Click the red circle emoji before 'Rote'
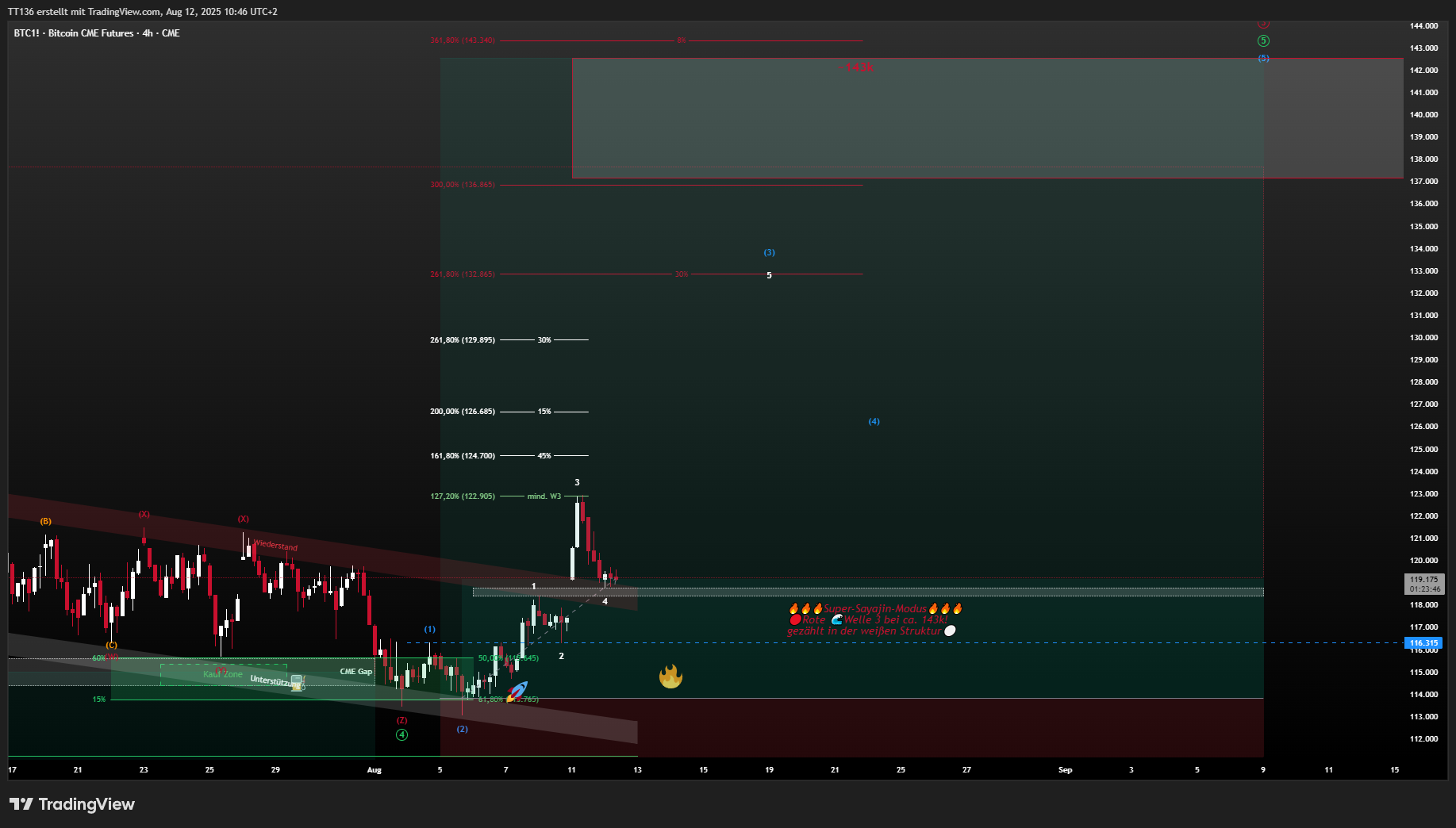This screenshot has height=828, width=1456. tap(795, 619)
